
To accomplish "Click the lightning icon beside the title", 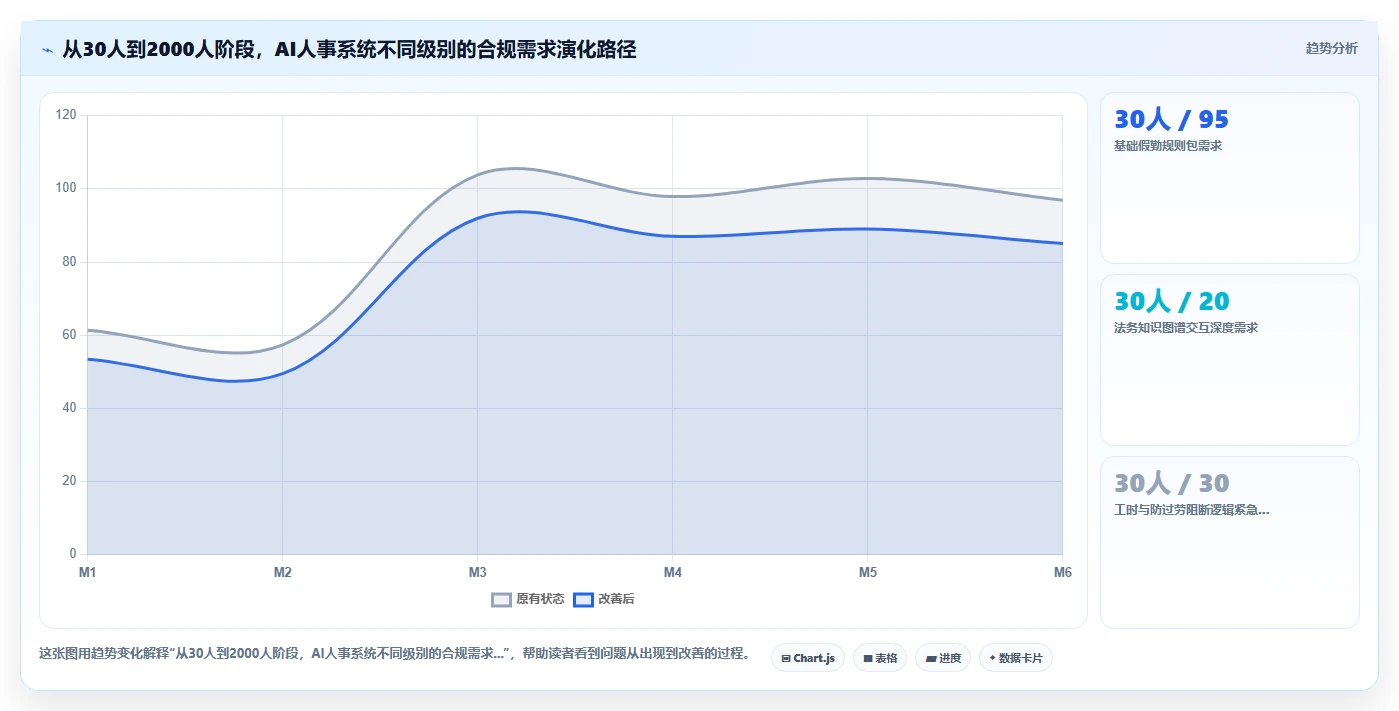I will point(47,49).
